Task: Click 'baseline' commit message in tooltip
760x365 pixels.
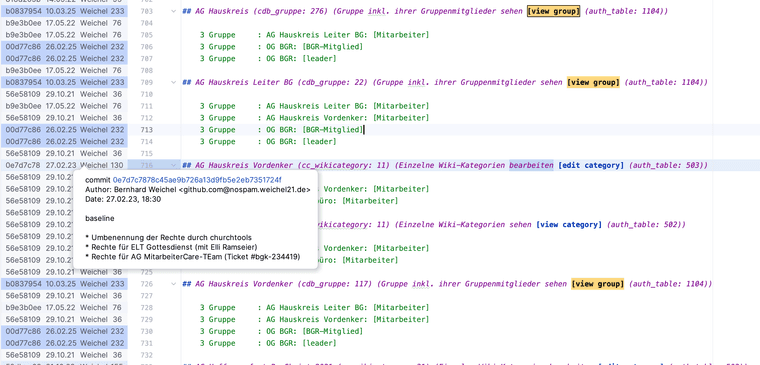Action: (x=99, y=219)
